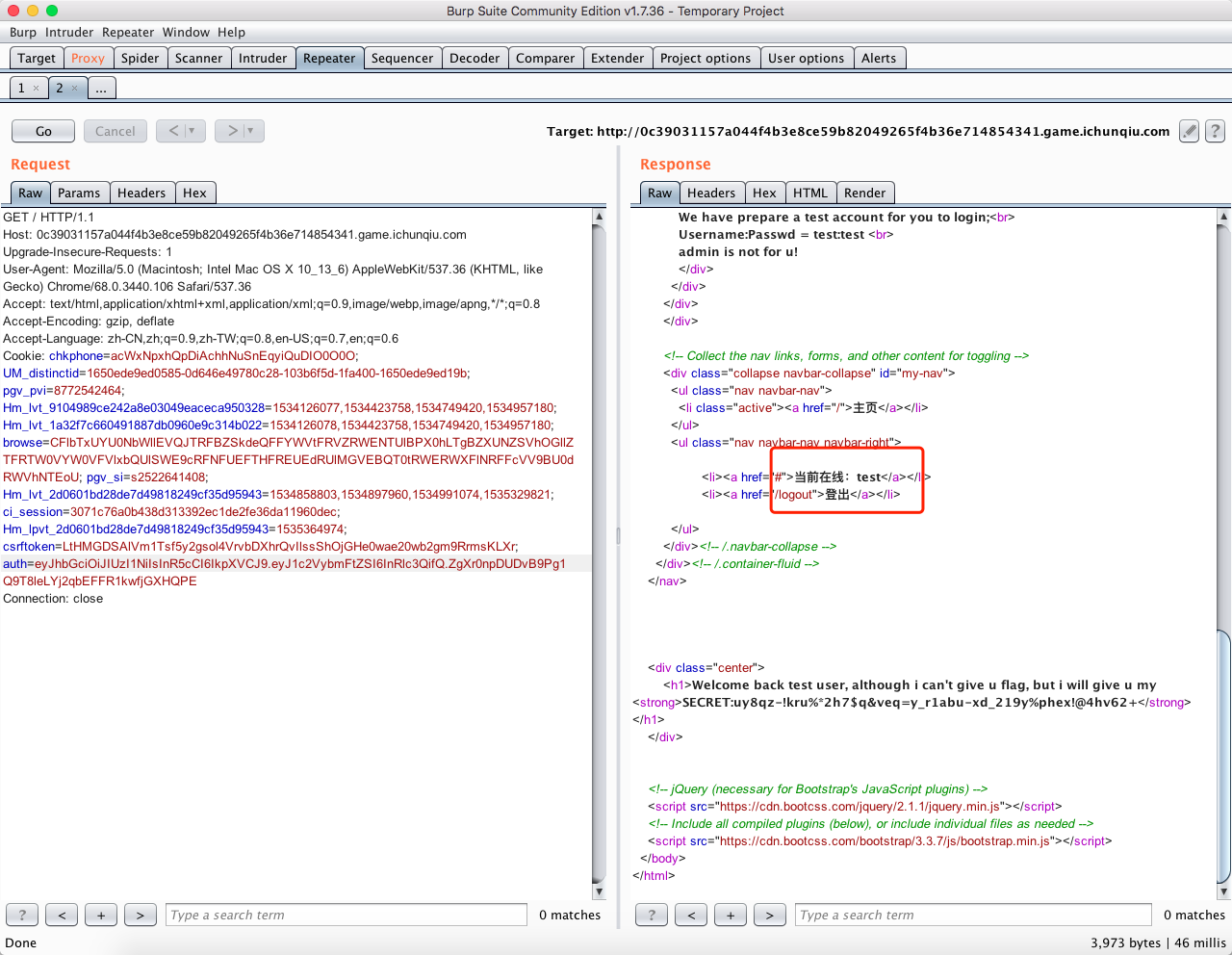Close Repeater tab 2 with its x
This screenshot has width=1232, height=955.
point(75,88)
